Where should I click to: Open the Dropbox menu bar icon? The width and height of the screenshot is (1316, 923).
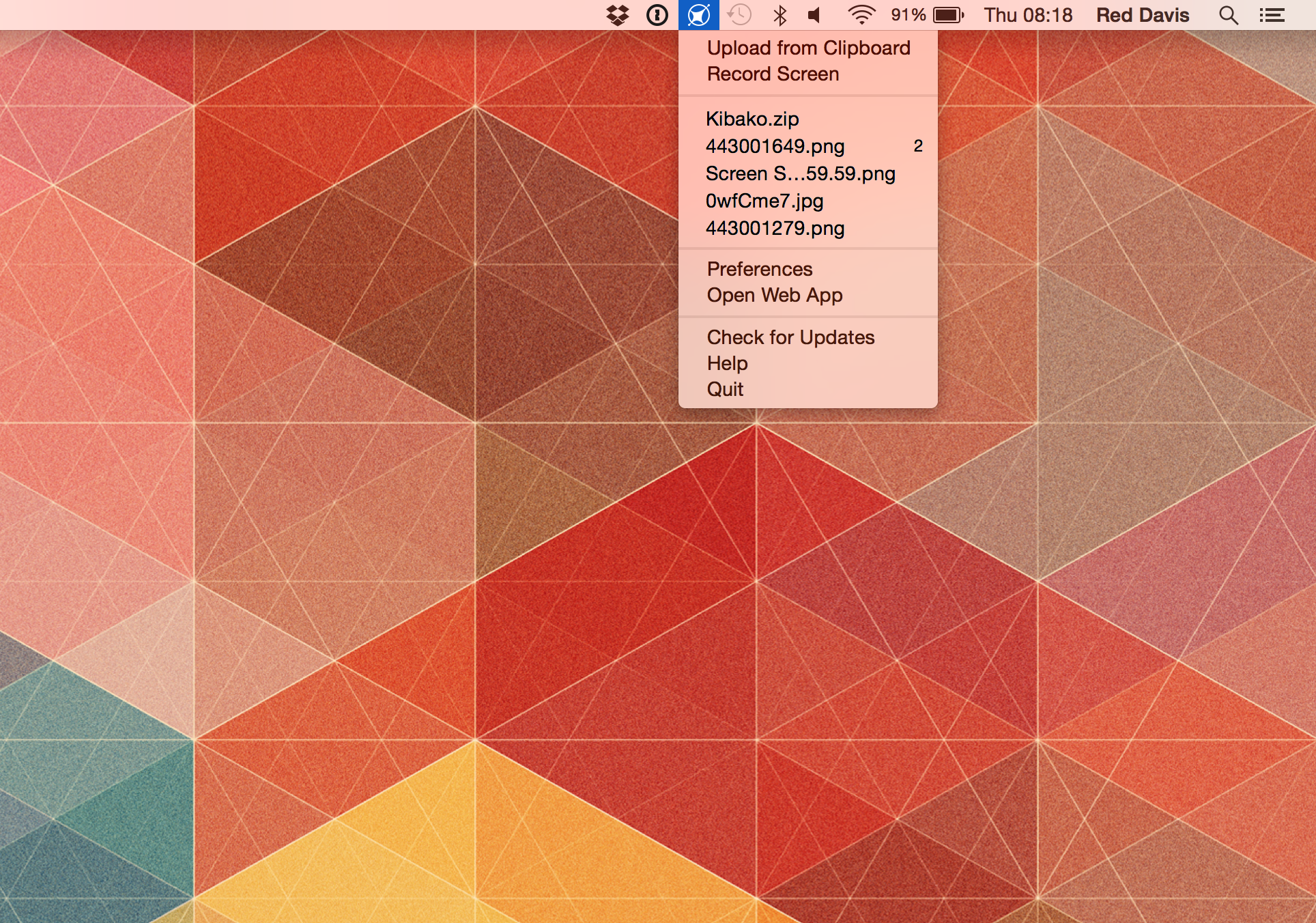tap(618, 15)
